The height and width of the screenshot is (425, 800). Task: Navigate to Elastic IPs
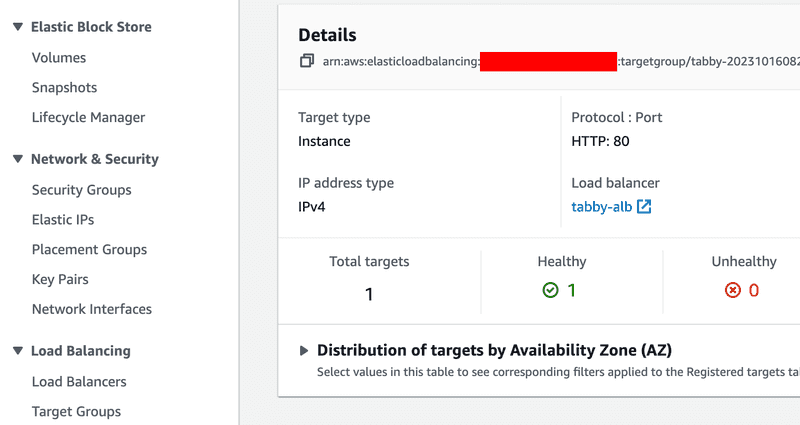tap(63, 219)
